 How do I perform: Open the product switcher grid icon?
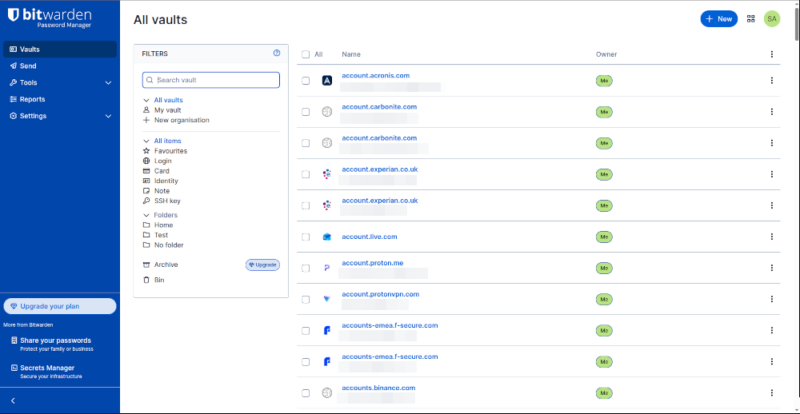pyautogui.click(x=751, y=19)
